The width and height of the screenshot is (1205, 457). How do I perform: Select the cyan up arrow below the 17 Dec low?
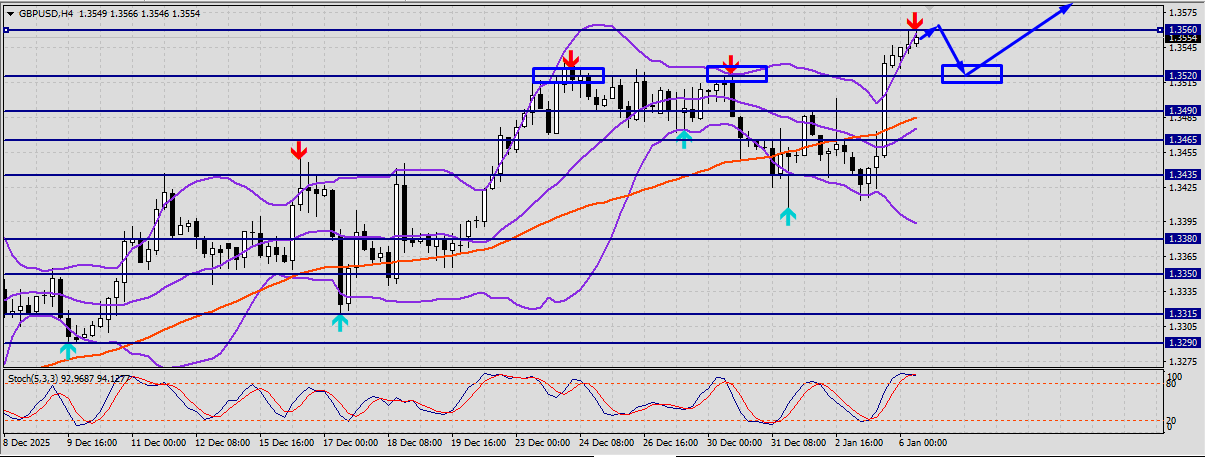340,322
